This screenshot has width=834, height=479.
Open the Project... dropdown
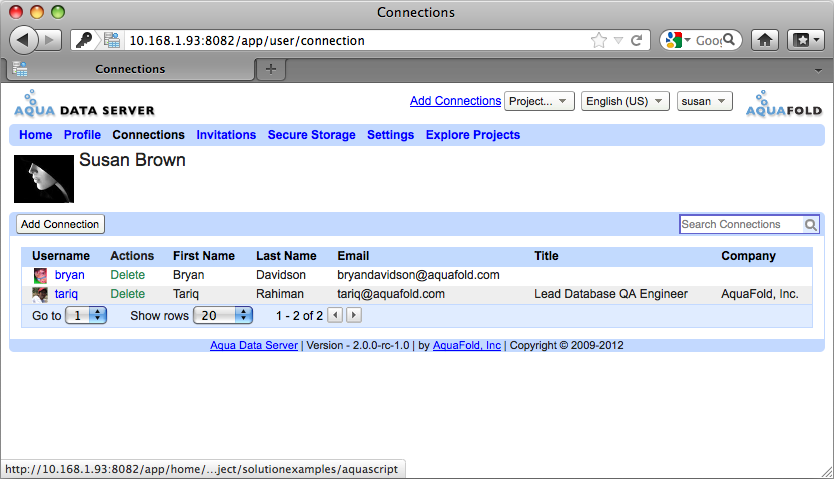[x=539, y=101]
